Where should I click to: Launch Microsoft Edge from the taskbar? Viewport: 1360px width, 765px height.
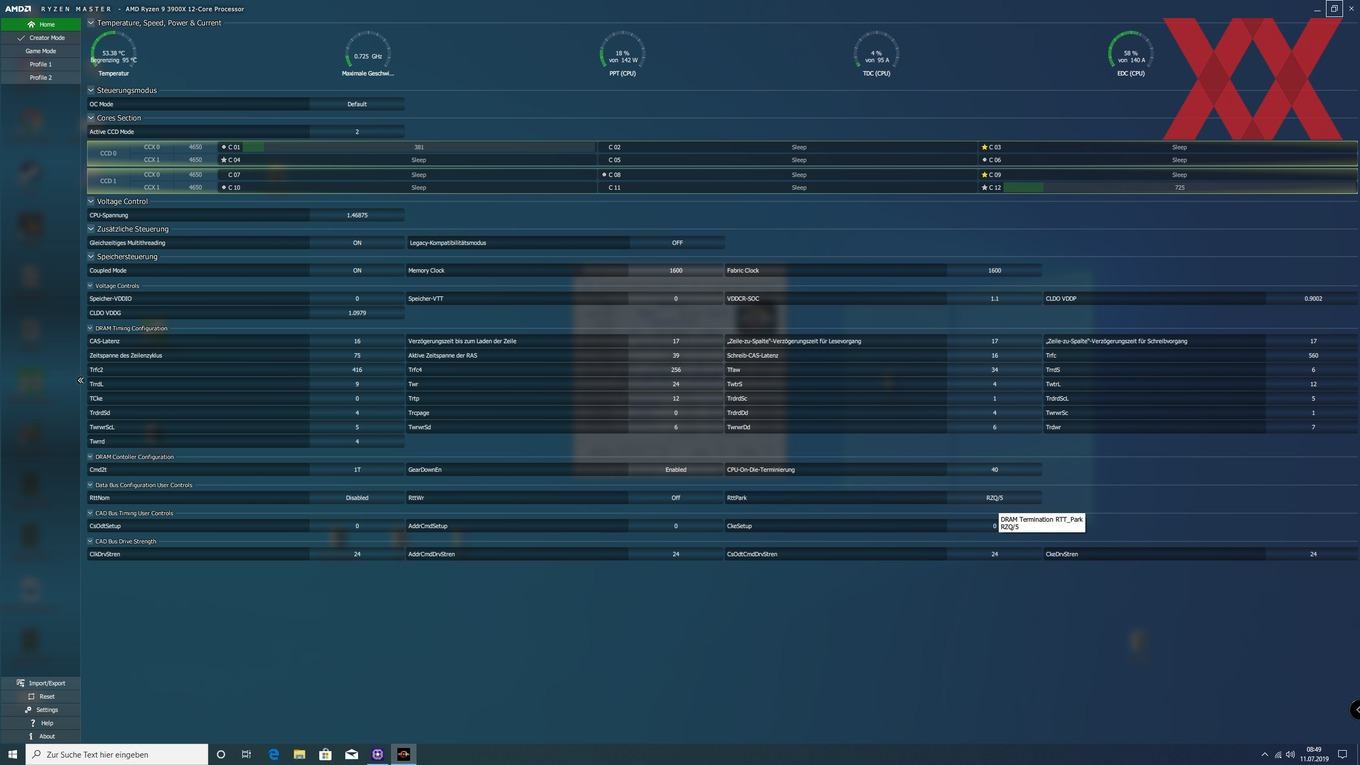(x=273, y=754)
